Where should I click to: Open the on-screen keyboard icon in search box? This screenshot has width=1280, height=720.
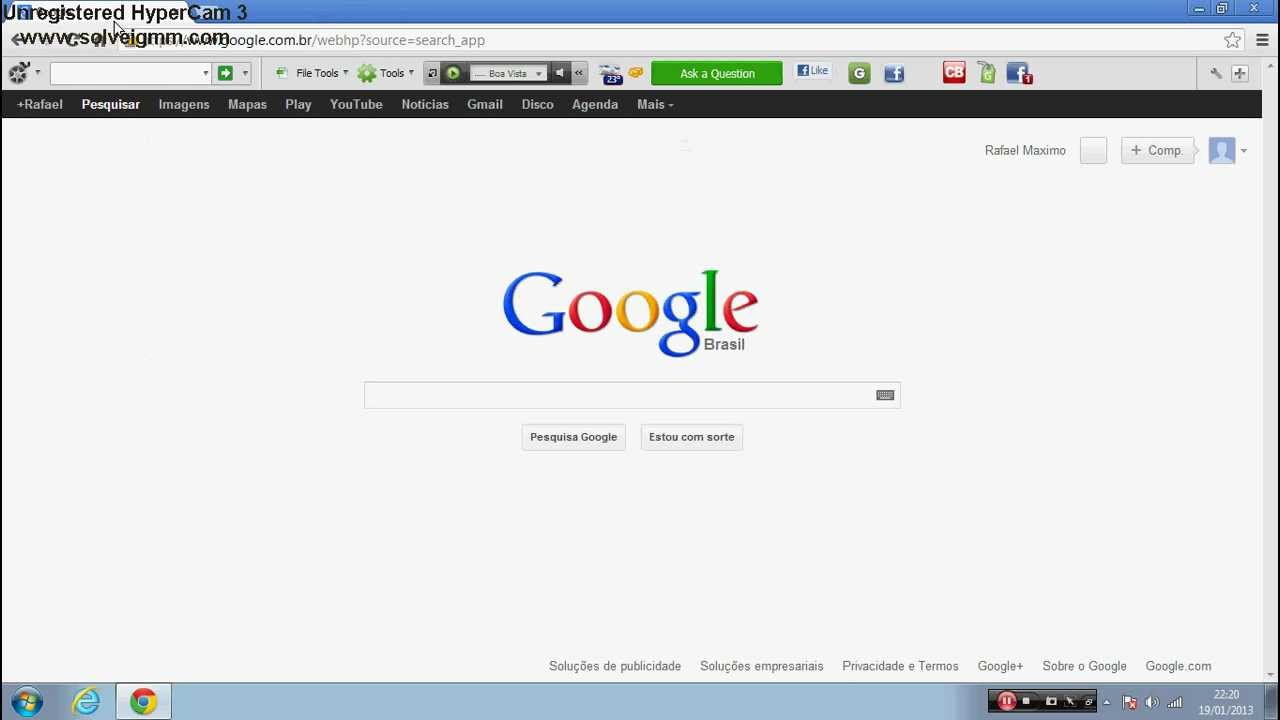pyautogui.click(x=885, y=395)
